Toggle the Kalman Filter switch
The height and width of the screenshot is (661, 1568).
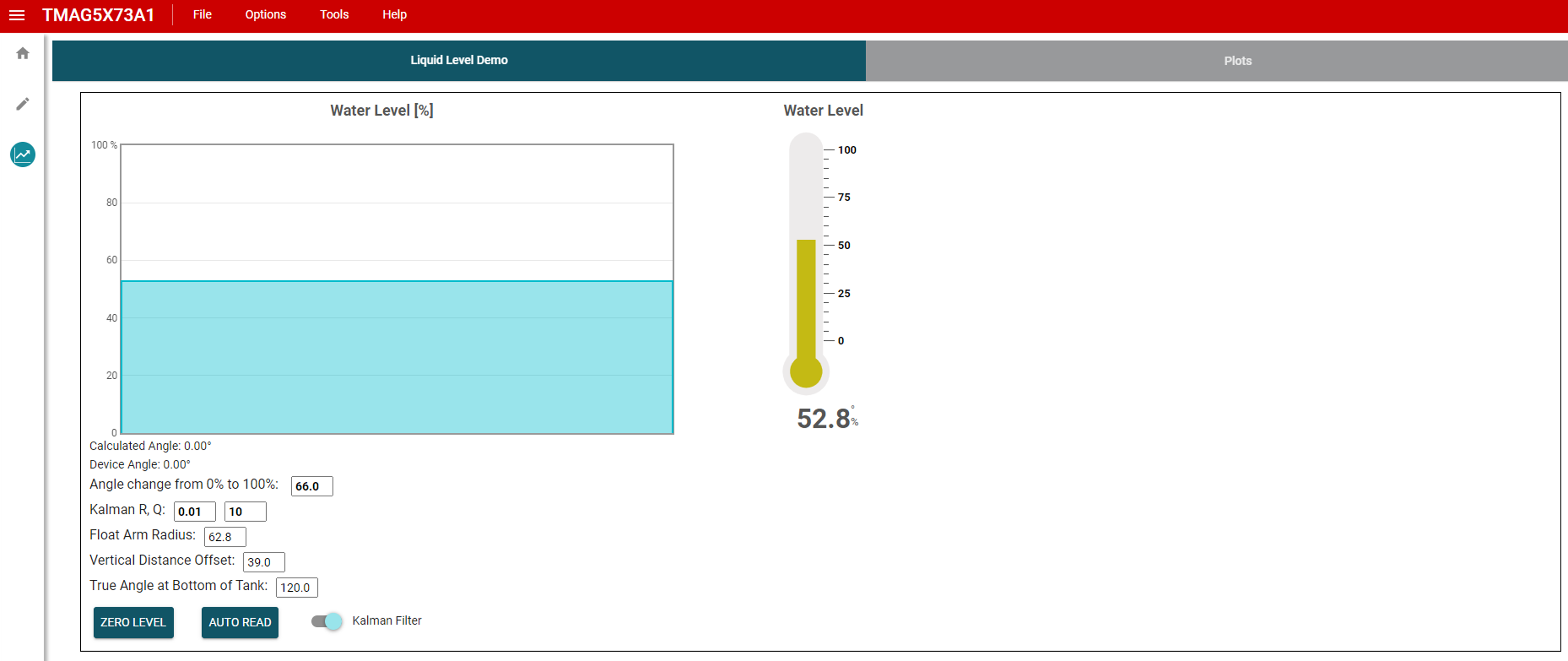click(x=327, y=621)
